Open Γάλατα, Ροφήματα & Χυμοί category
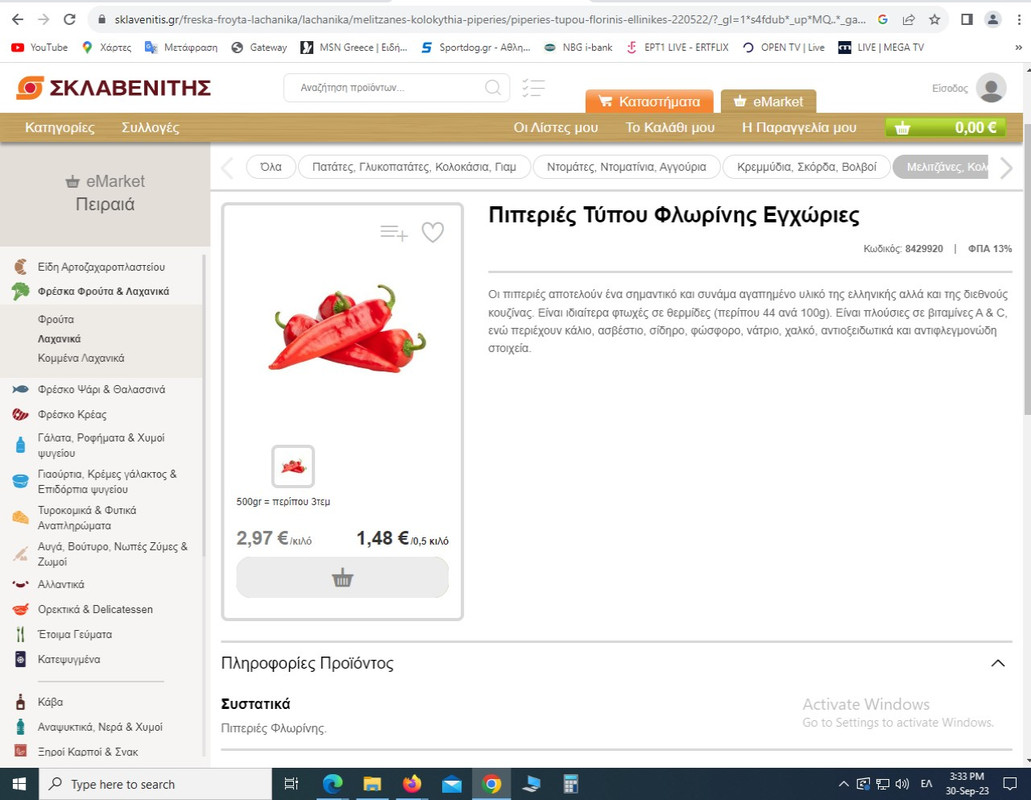 click(x=101, y=445)
